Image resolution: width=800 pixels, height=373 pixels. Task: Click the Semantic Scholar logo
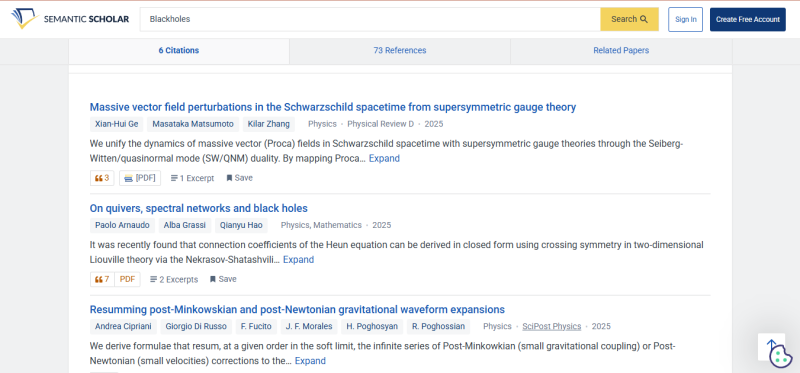[x=70, y=19]
